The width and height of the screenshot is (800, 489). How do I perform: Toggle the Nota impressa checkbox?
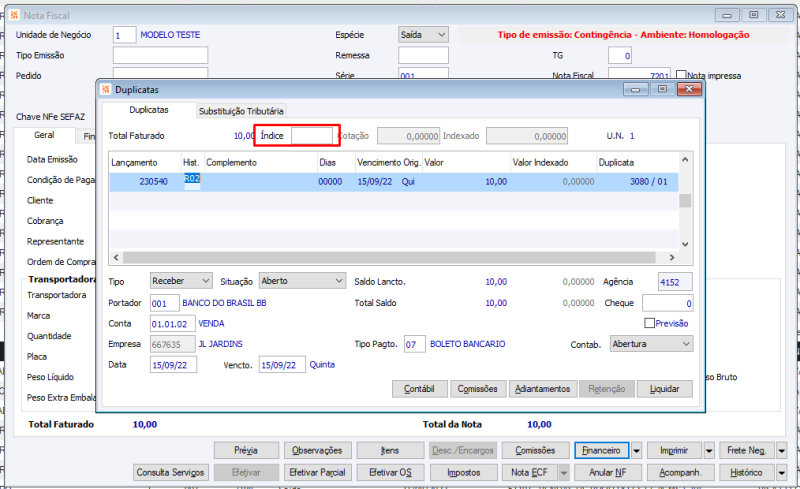pyautogui.click(x=681, y=76)
